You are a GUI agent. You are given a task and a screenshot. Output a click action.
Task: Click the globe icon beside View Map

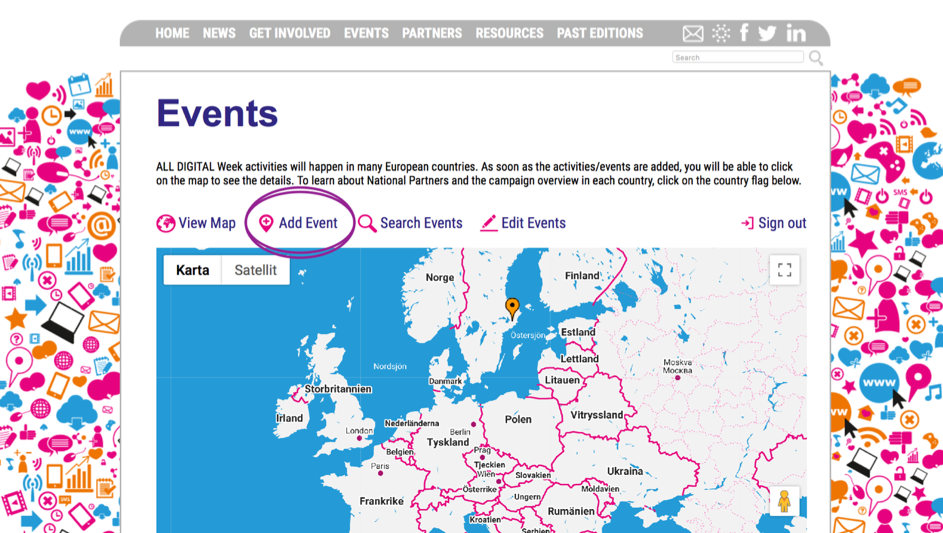165,223
